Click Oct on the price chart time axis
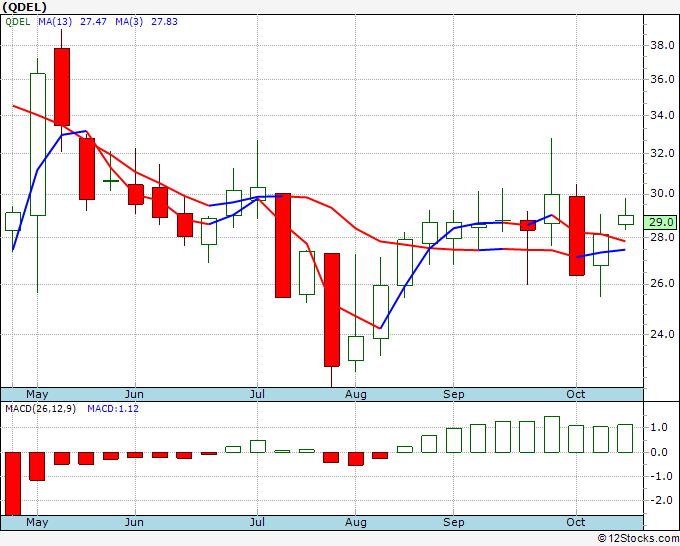This screenshot has width=680, height=546. tap(576, 395)
